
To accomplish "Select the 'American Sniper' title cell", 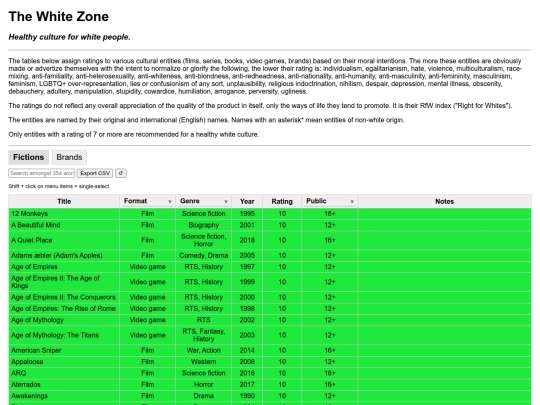I will point(64,350).
